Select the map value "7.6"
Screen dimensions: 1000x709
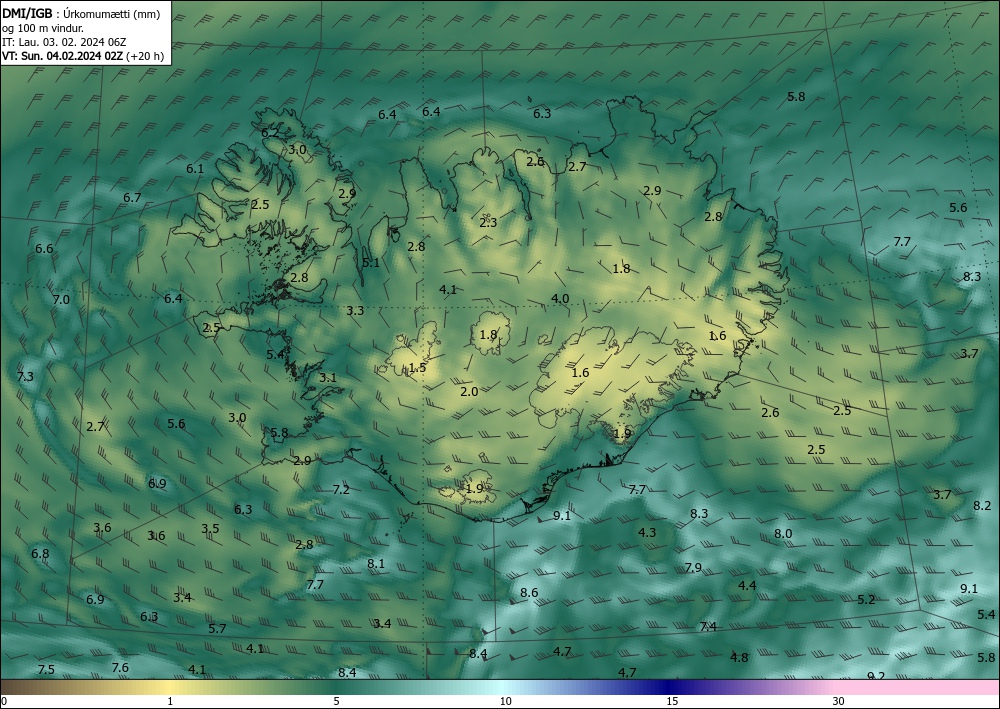pyautogui.click(x=120, y=668)
